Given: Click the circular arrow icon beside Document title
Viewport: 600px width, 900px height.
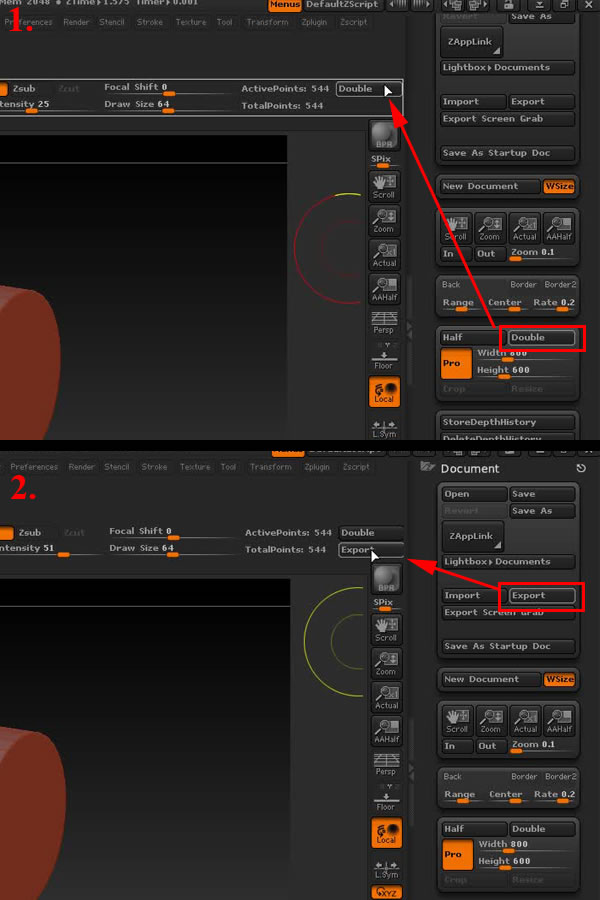Looking at the screenshot, I should pyautogui.click(x=581, y=468).
